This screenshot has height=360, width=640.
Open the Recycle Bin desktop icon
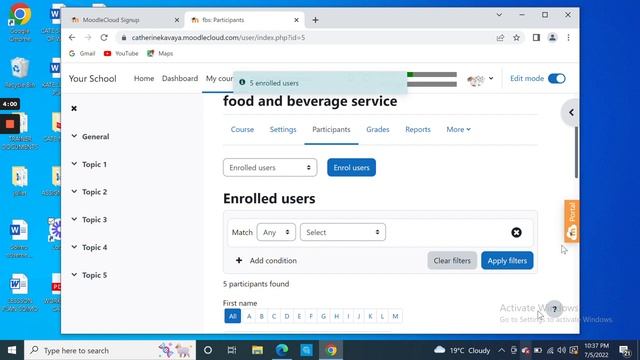point(20,73)
